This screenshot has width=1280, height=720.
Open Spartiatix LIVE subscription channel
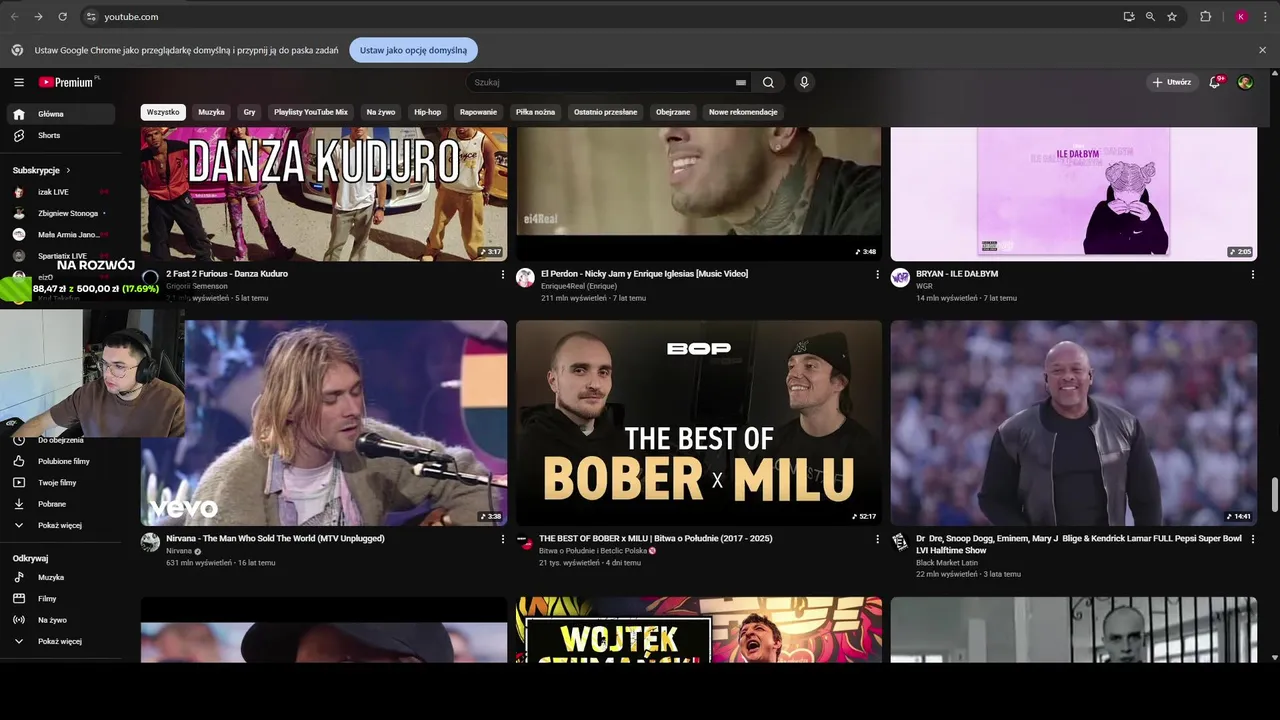[60, 256]
